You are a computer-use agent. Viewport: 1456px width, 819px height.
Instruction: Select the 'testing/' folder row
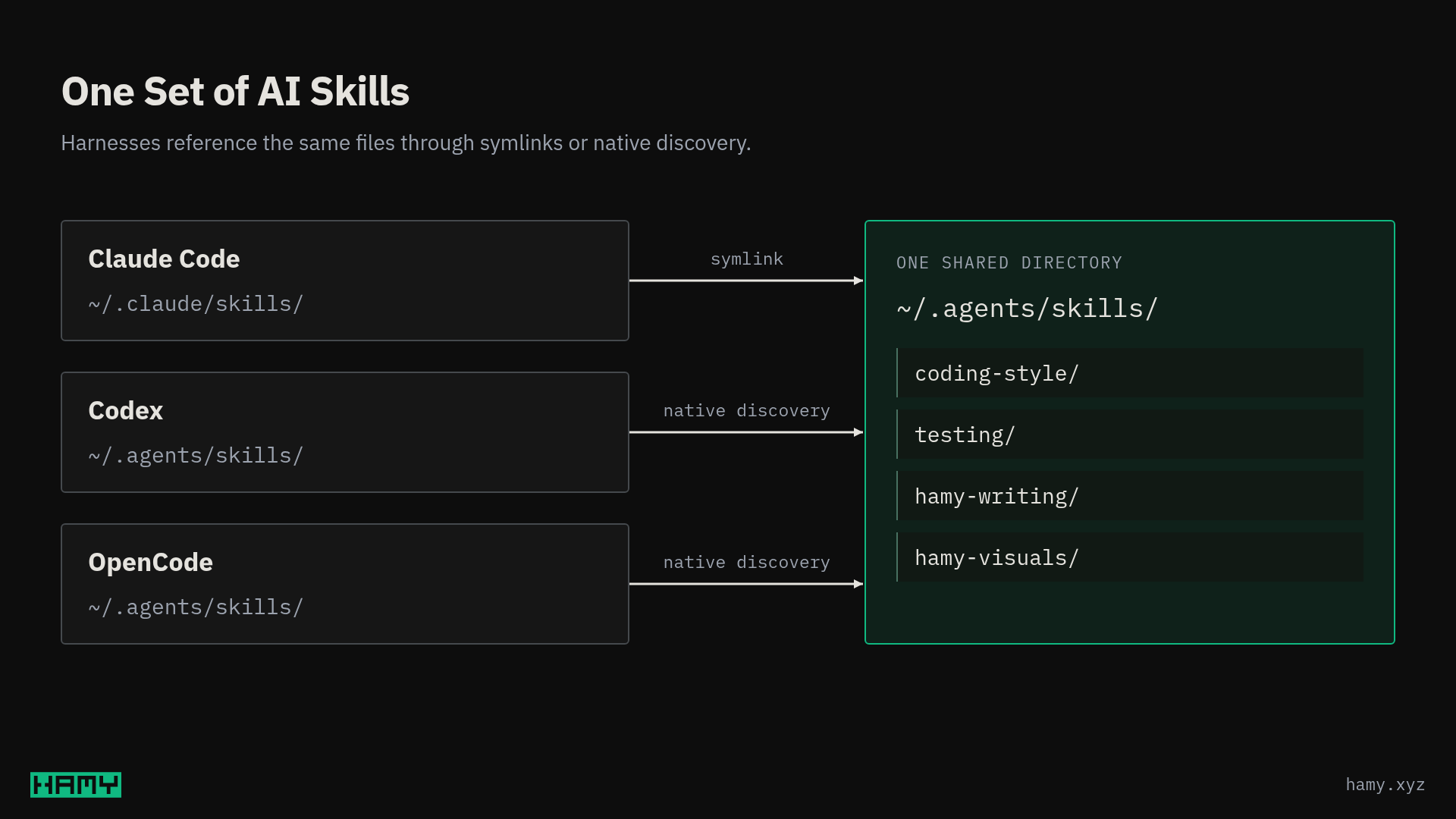point(1130,435)
